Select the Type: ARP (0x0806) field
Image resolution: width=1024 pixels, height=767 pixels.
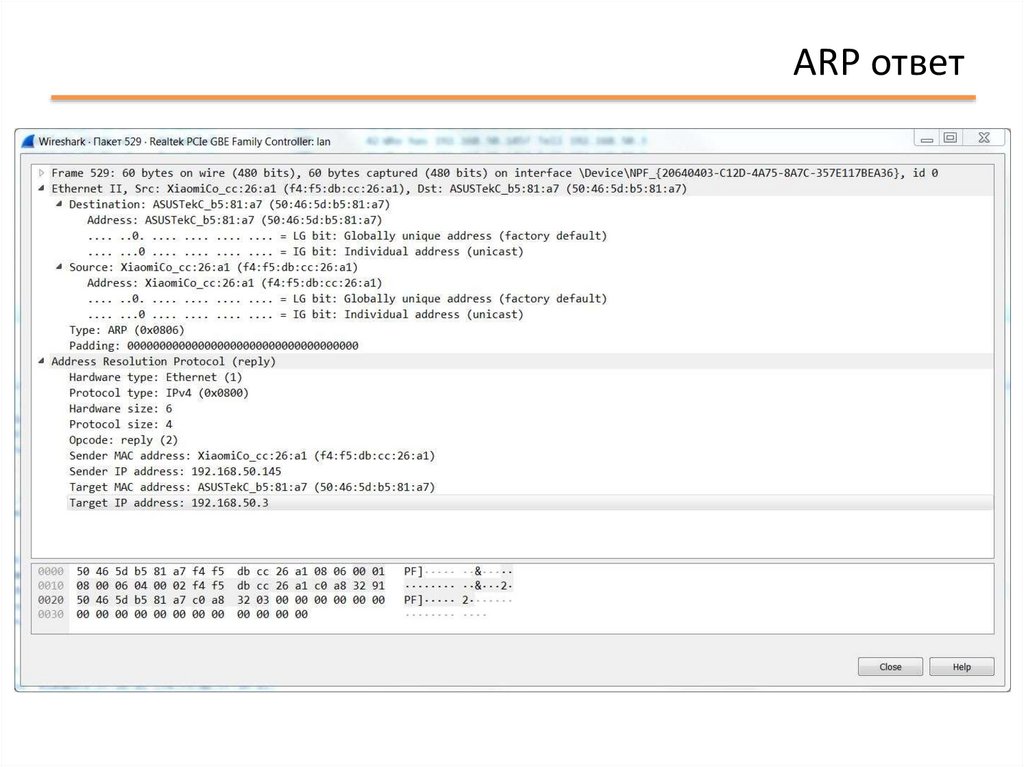click(x=126, y=330)
